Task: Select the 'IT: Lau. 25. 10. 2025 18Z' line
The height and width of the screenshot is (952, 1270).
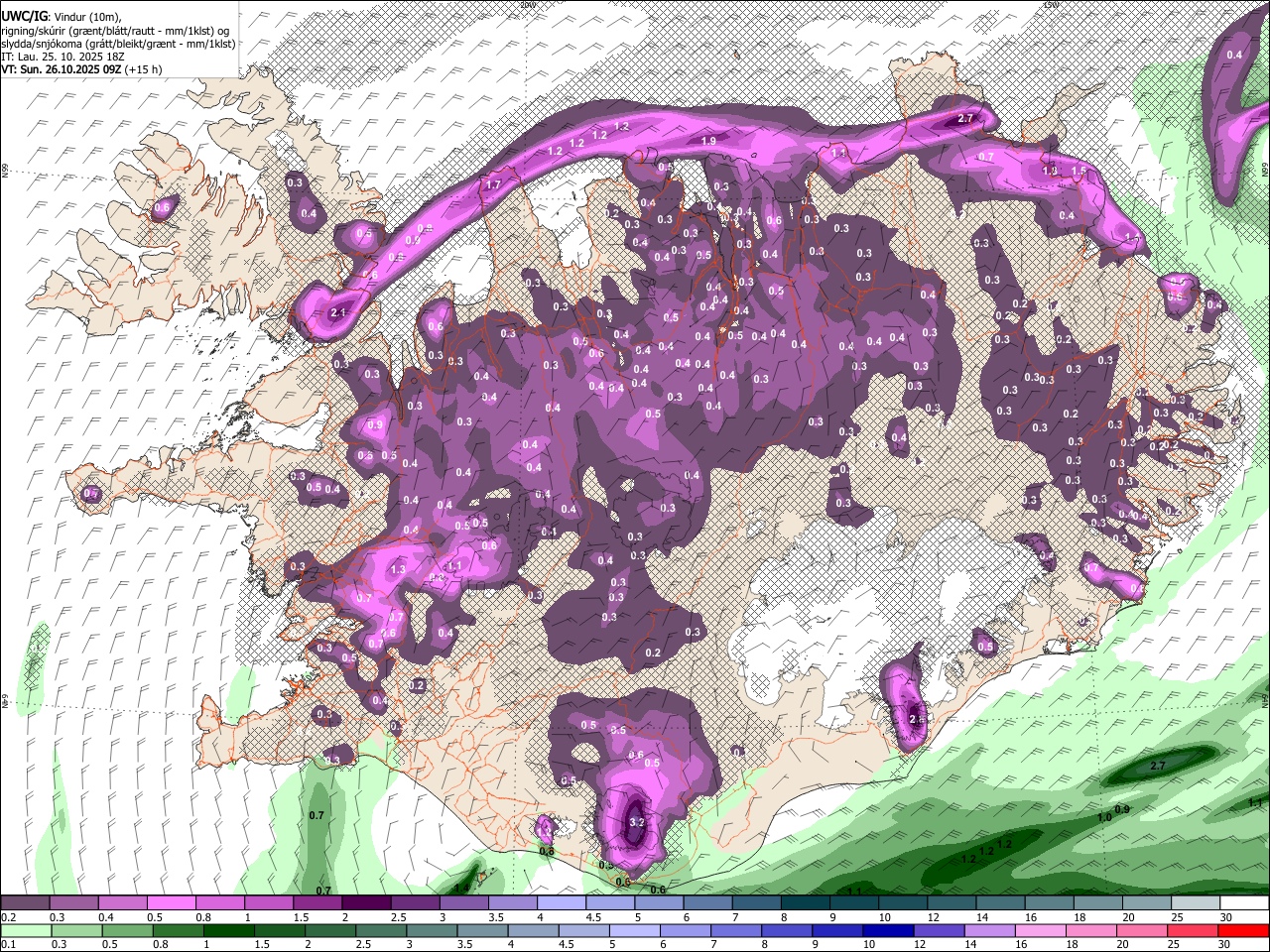Action: tap(63, 57)
